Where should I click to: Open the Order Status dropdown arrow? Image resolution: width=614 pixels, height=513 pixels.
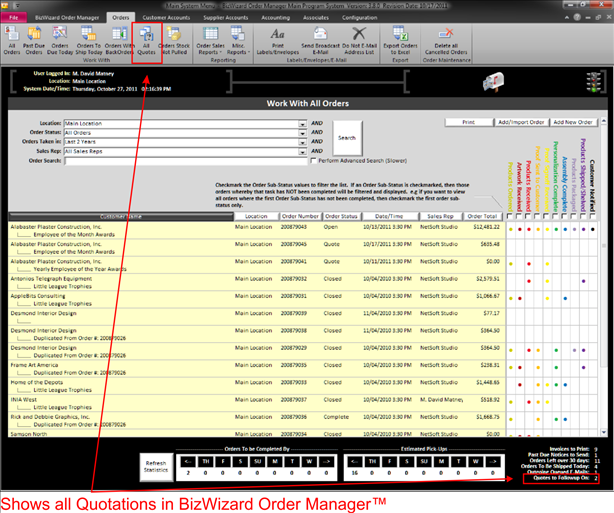pyautogui.click(x=302, y=133)
